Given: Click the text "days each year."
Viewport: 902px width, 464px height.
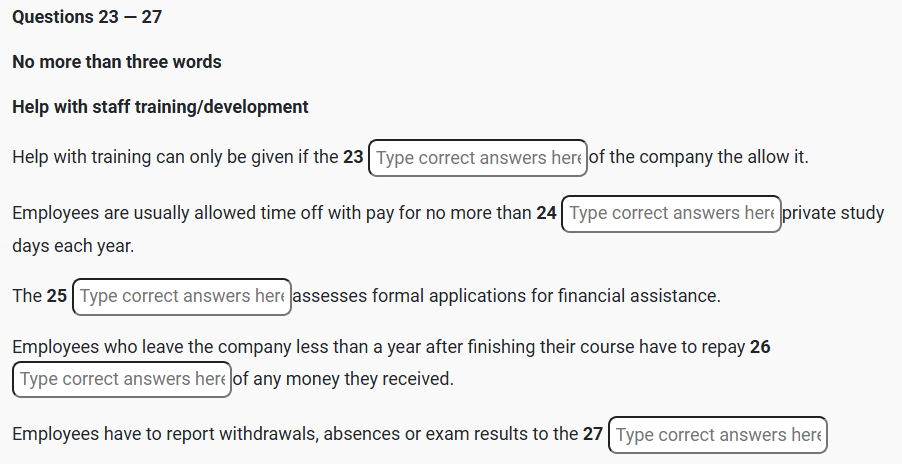Looking at the screenshot, I should (72, 245).
